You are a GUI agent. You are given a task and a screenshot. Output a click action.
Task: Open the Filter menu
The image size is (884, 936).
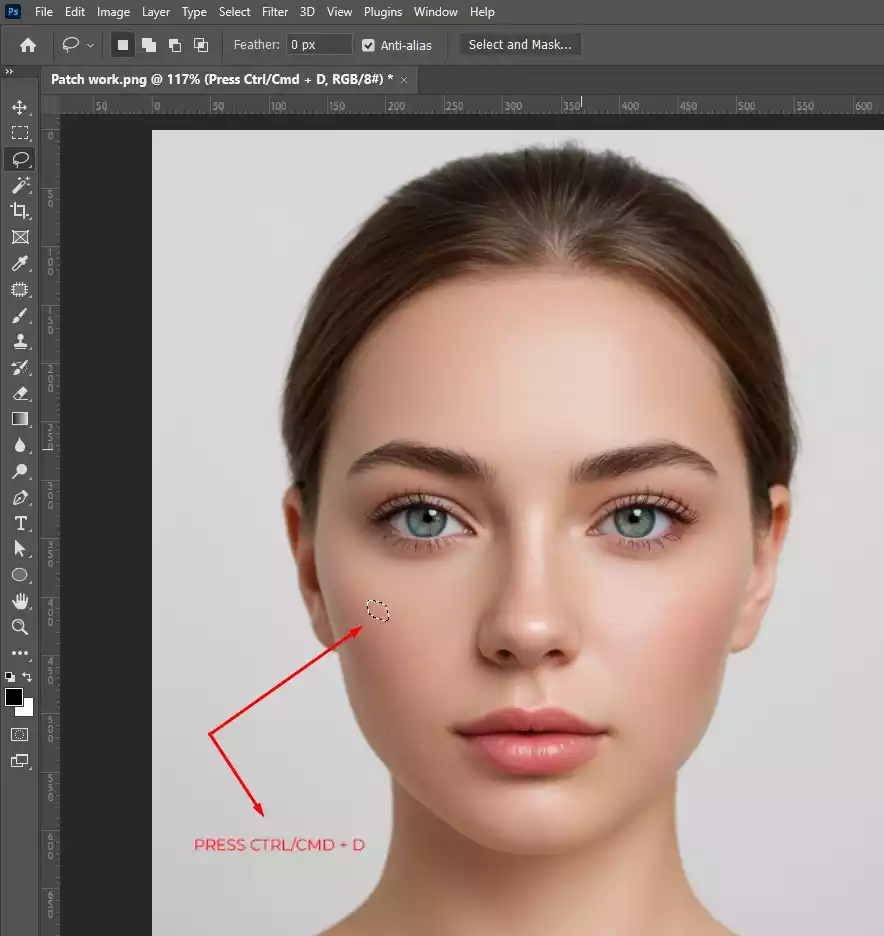(275, 12)
